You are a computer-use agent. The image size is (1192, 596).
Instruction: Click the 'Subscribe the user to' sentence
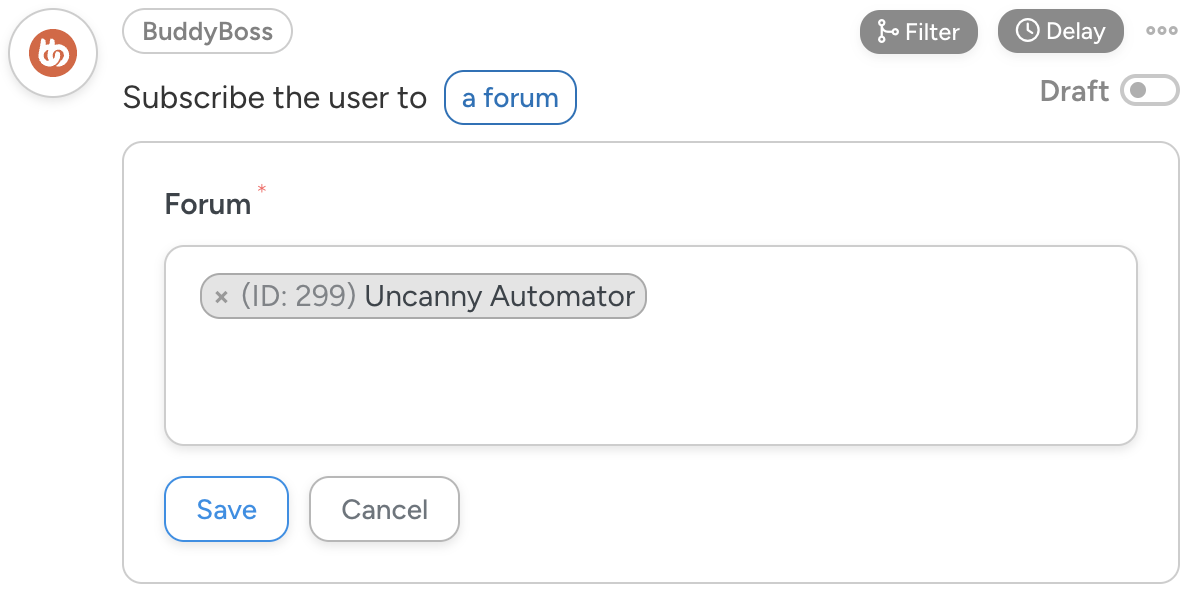[x=275, y=98]
